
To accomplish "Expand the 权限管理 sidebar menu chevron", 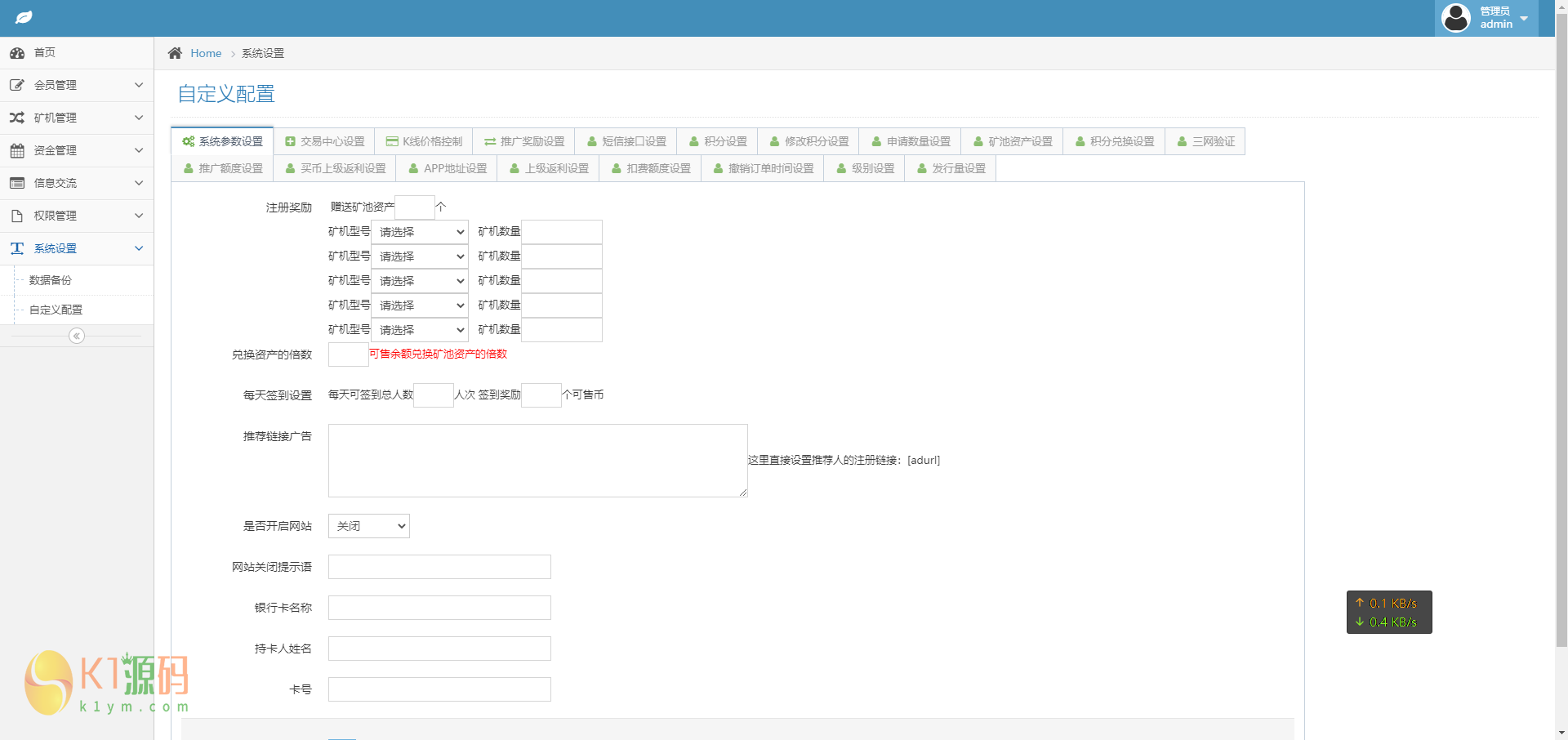I will tap(139, 216).
